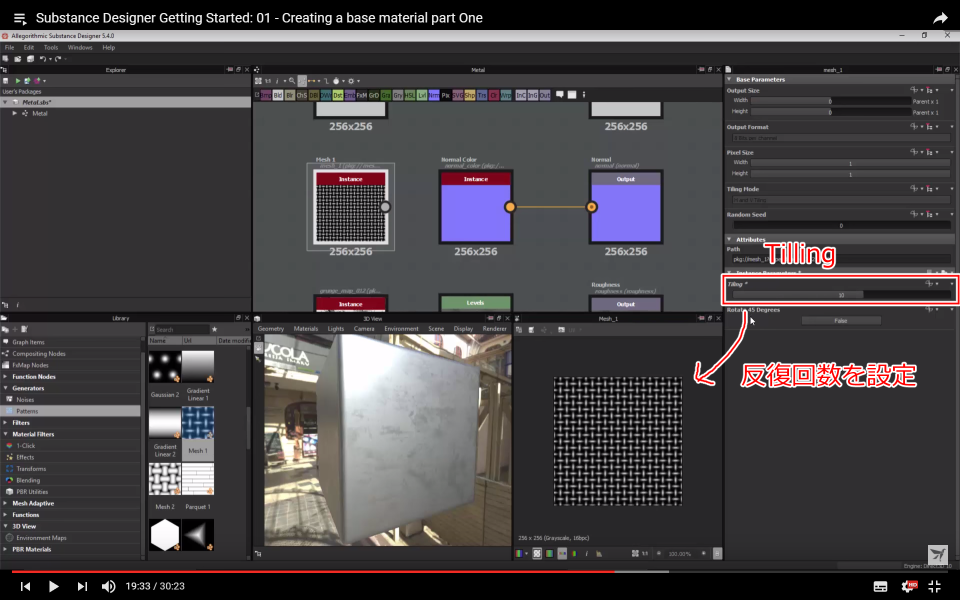Click the video progress bar
960x600 pixels.
coord(480,572)
